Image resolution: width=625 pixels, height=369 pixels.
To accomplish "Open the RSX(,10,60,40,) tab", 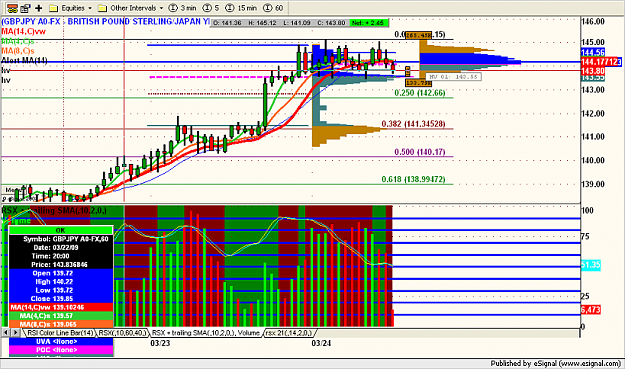I will 122,333.
